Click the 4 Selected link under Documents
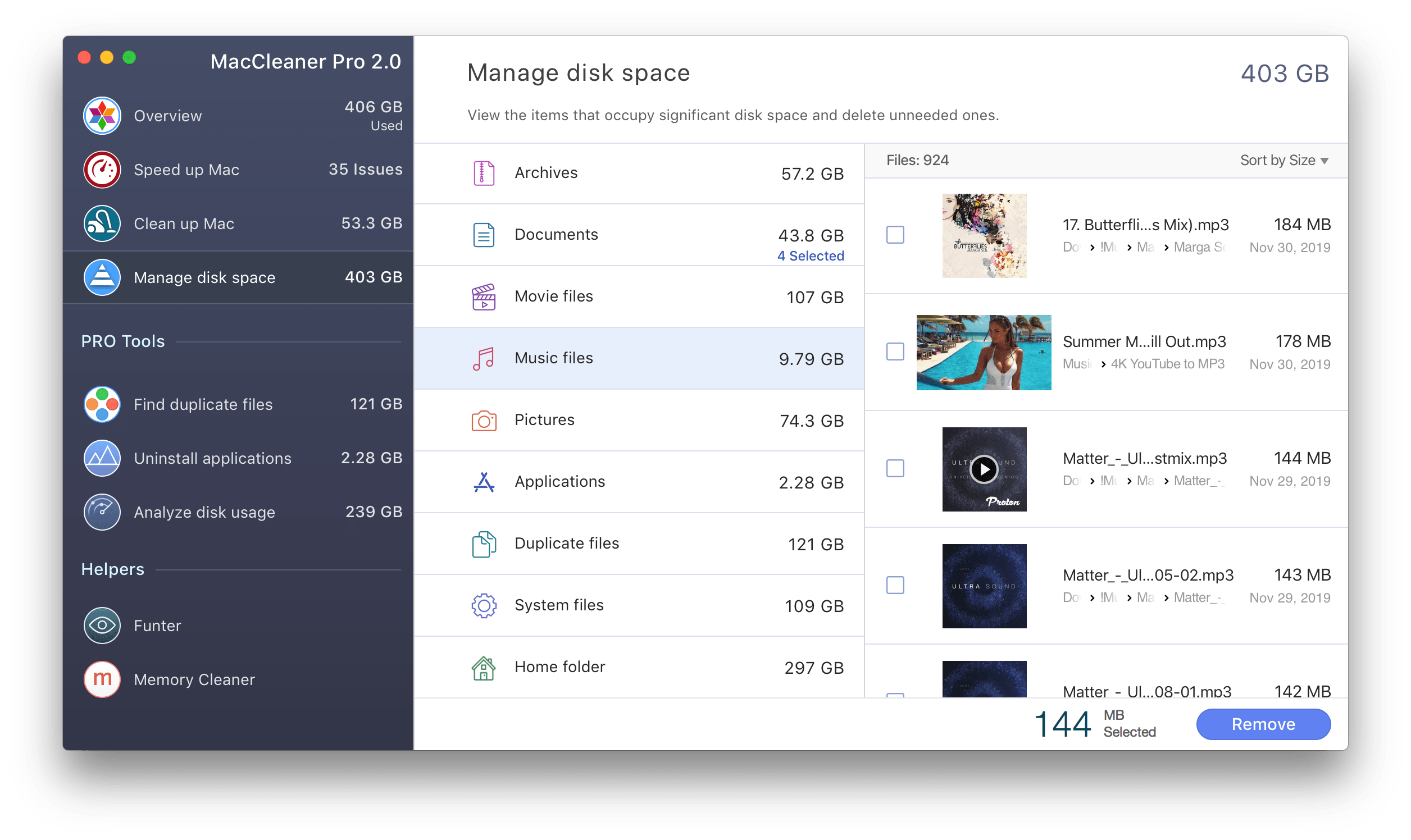Viewport: 1411px width, 840px height. (x=810, y=256)
